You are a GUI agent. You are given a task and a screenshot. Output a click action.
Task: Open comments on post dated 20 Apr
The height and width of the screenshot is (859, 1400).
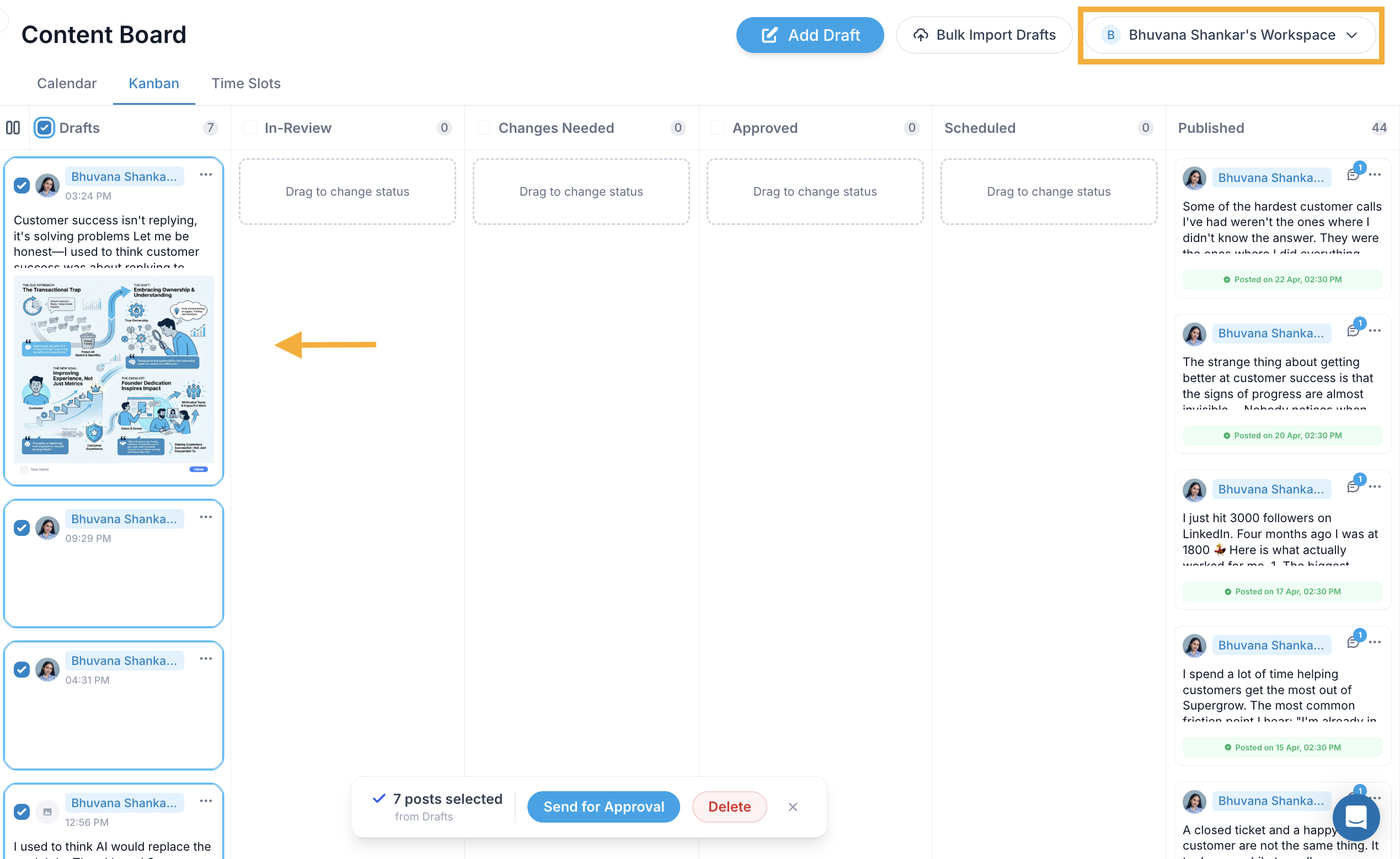tap(1354, 330)
